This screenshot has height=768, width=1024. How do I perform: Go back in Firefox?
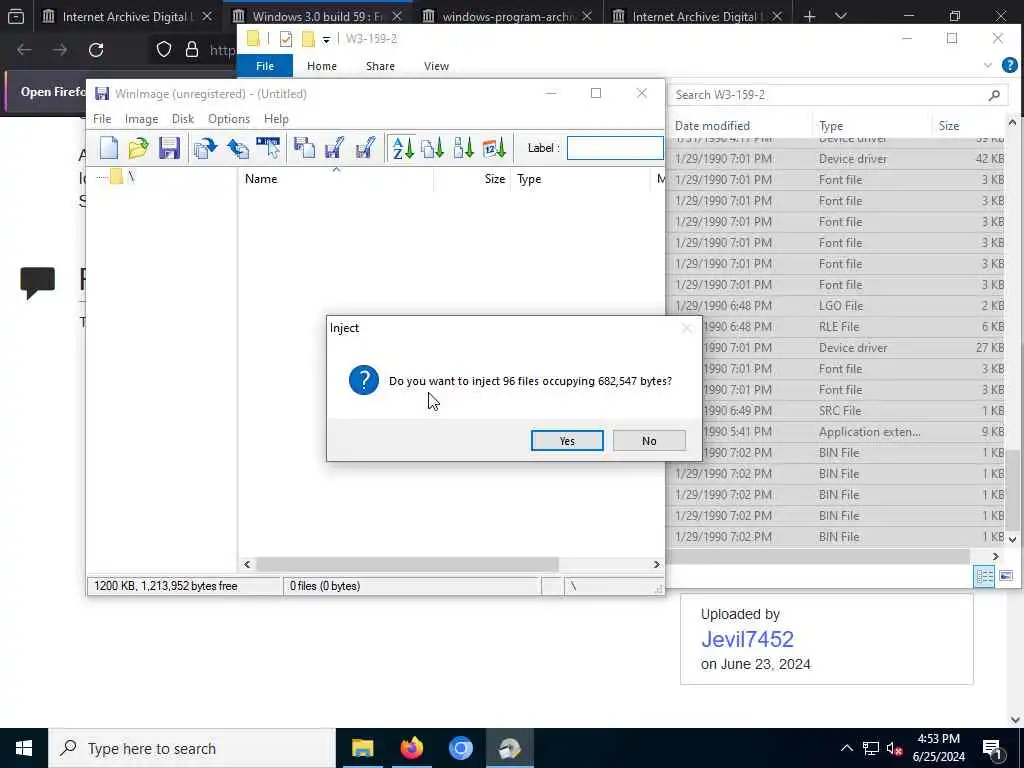click(24, 50)
